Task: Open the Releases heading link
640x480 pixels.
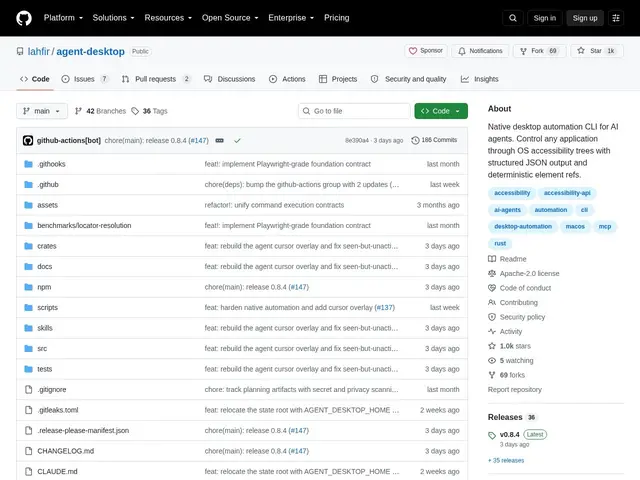Action: coord(505,417)
